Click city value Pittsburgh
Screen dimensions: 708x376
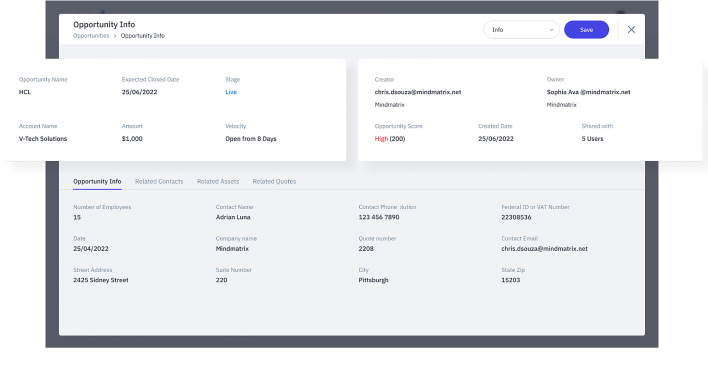373,280
